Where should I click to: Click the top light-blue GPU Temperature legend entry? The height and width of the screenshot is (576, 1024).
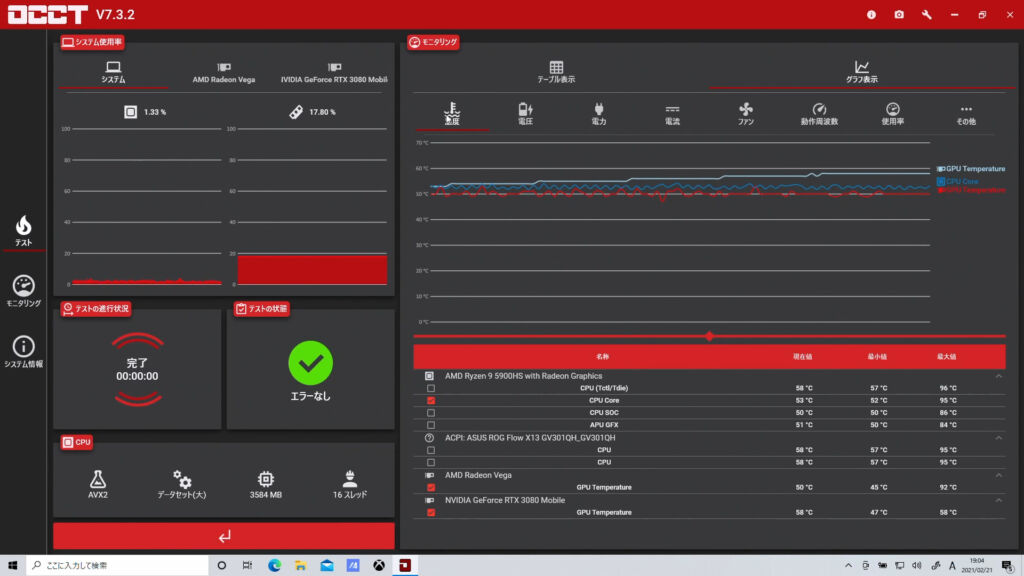(971, 168)
